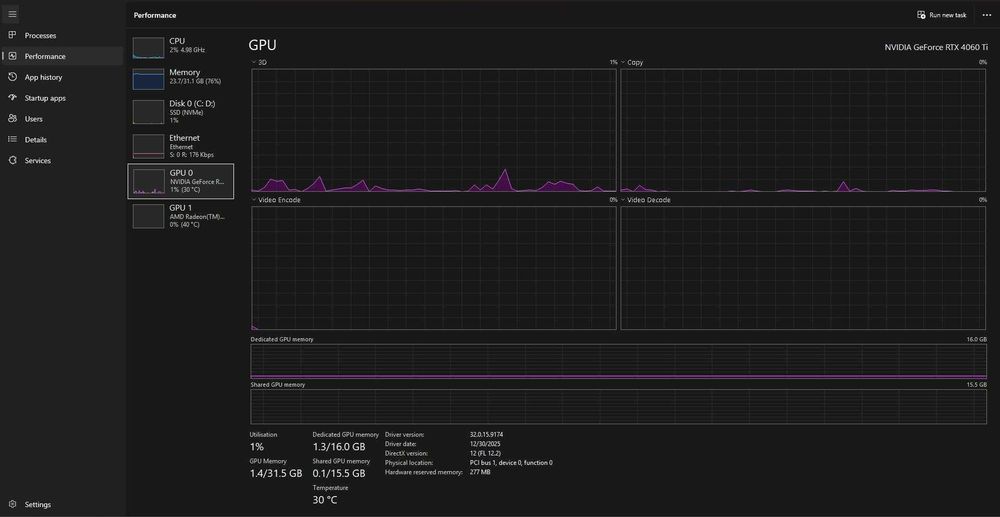
Task: Open the Video Encode graph dropdown
Action: 254,200
